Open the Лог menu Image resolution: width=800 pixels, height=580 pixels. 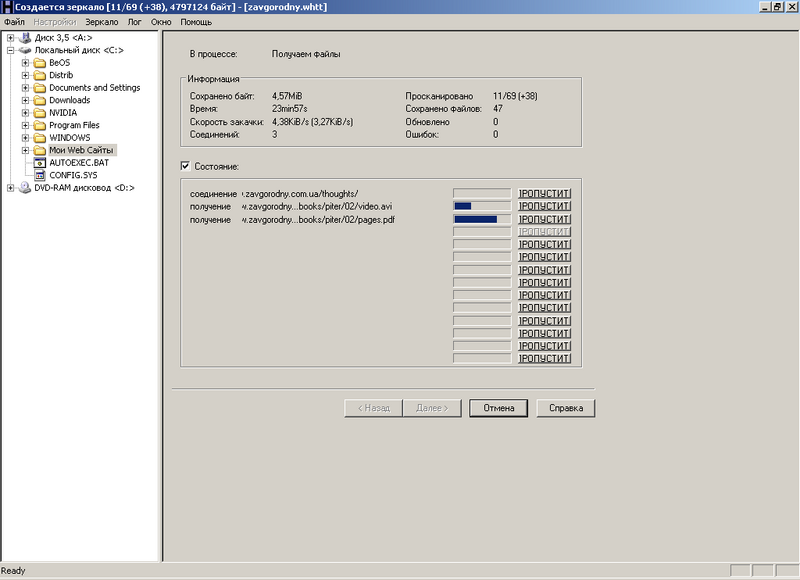[x=134, y=22]
